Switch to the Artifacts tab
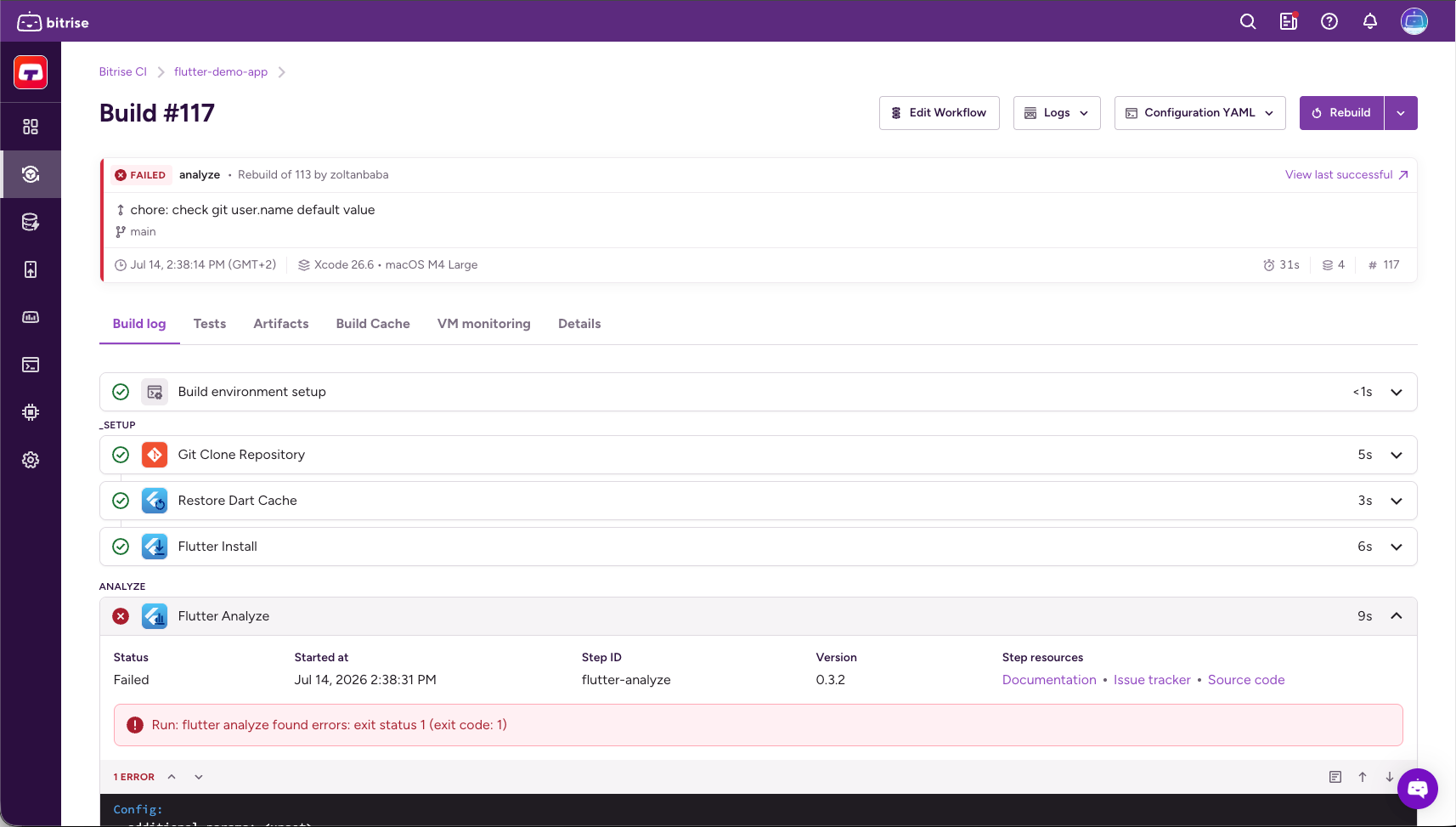Viewport: 1456px width, 827px height. tap(281, 324)
